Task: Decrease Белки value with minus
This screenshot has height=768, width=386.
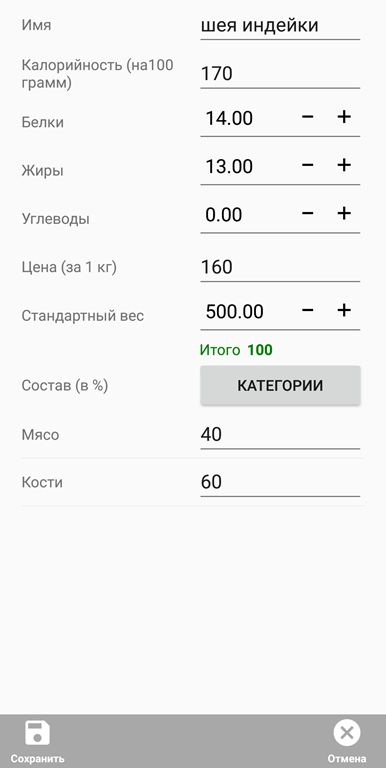Action: [307, 117]
